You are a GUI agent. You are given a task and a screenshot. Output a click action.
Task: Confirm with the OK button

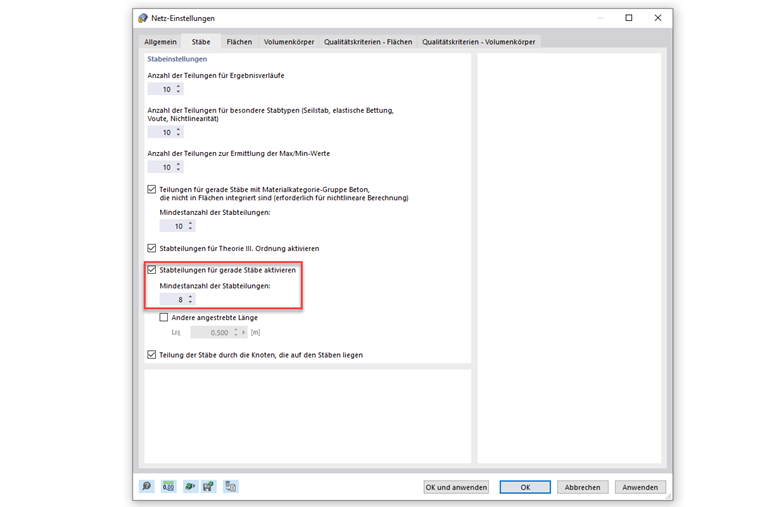coord(525,487)
